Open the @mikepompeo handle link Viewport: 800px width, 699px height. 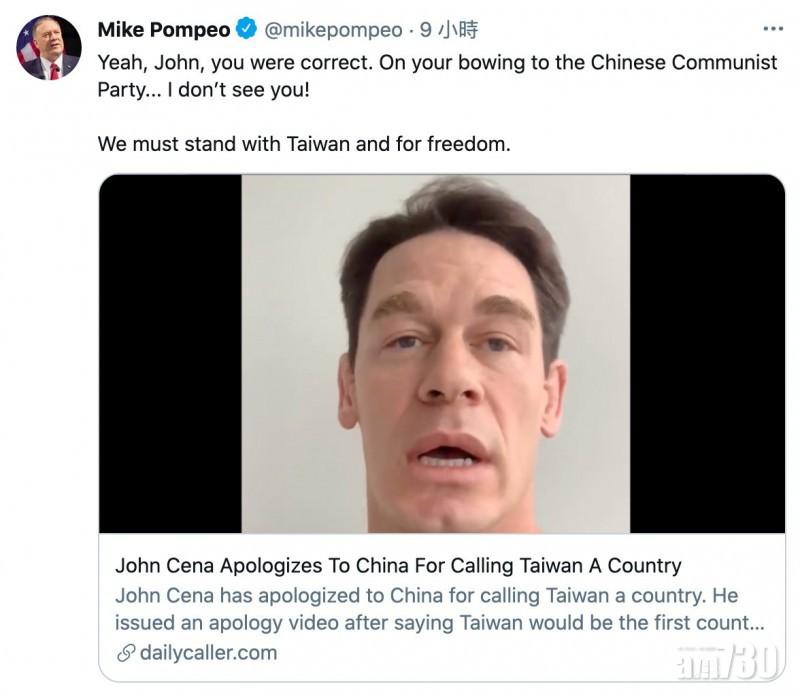pos(333,30)
